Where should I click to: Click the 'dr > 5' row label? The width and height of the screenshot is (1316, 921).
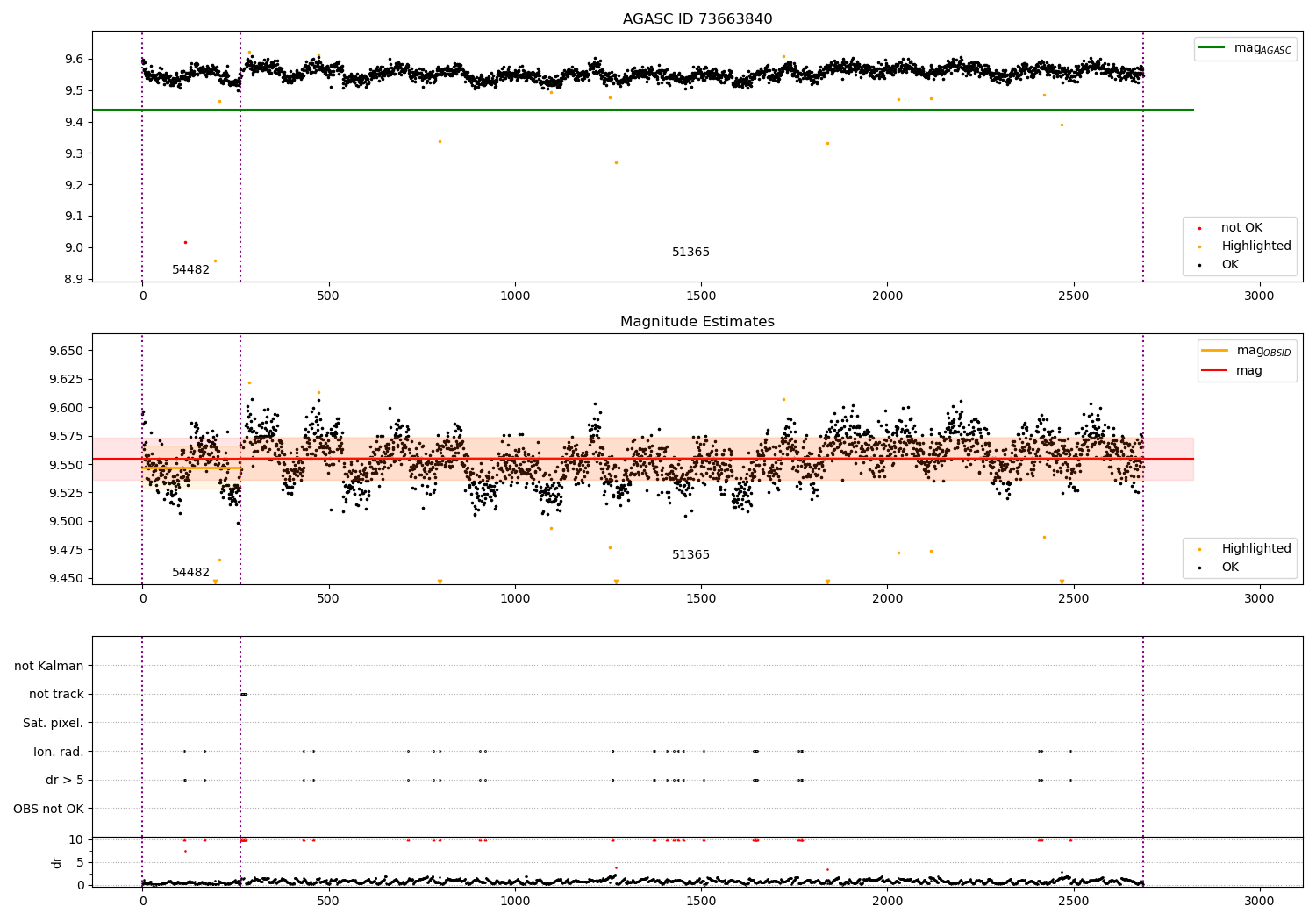[x=65, y=781]
